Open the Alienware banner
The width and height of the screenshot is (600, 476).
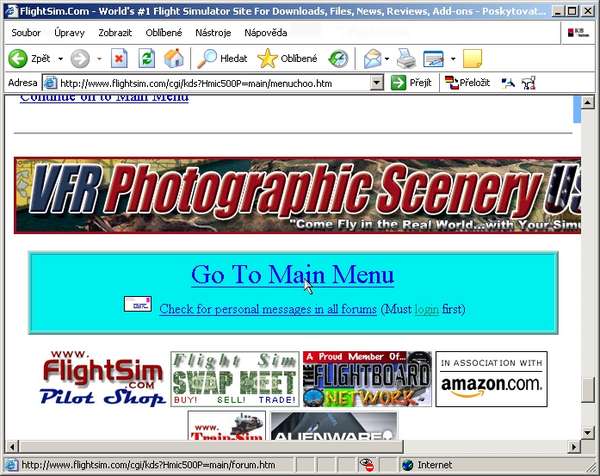(x=334, y=425)
